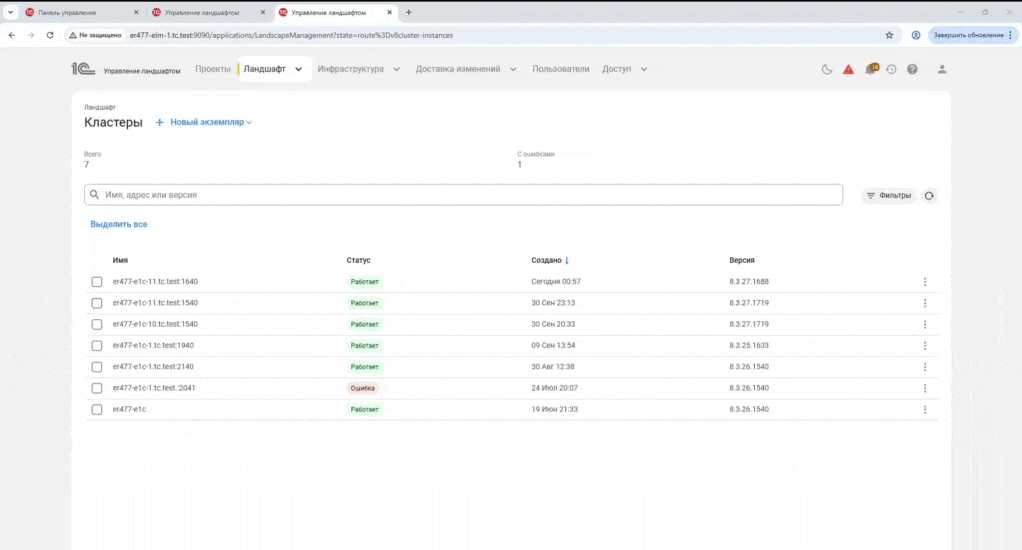
Task: Click Ландшафт breadcrumb
Action: click(100, 107)
